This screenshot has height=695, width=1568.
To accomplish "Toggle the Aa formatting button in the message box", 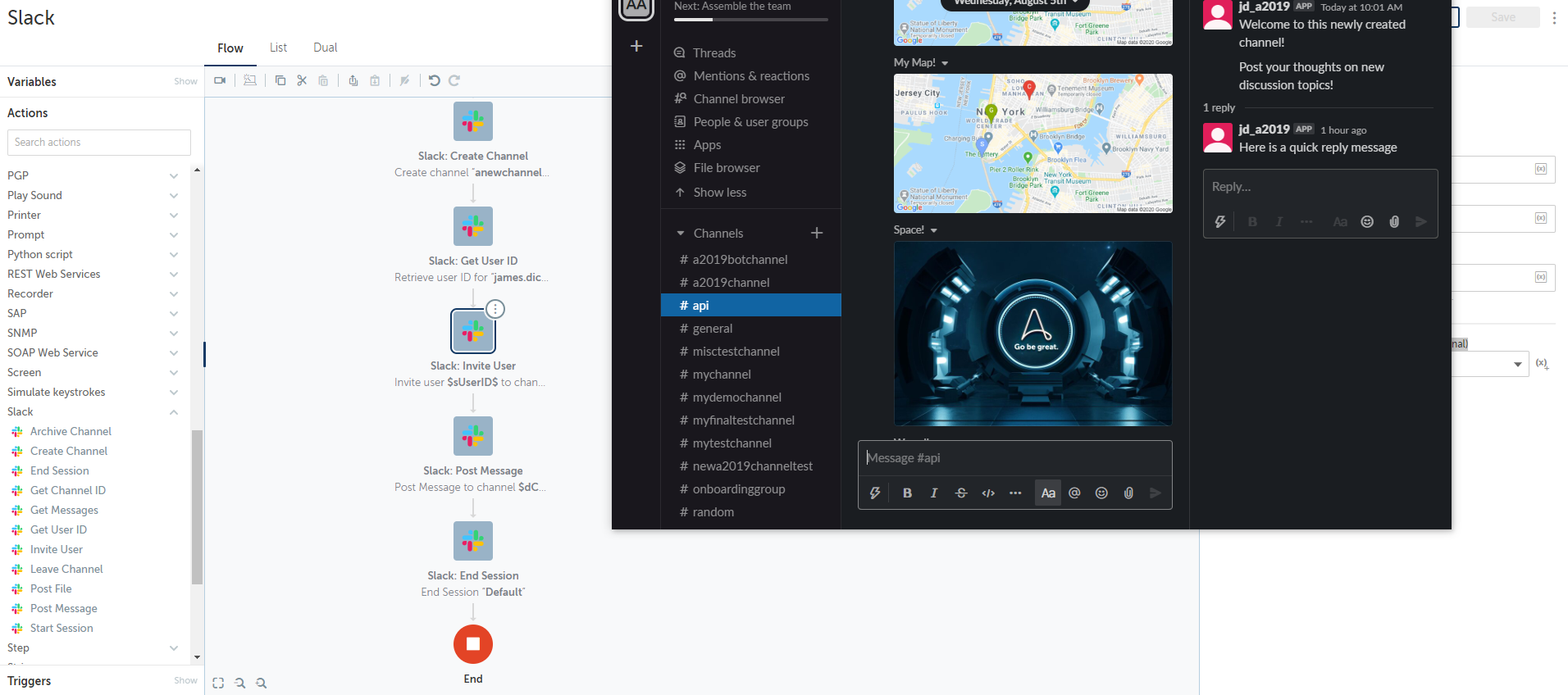I will click(1047, 493).
